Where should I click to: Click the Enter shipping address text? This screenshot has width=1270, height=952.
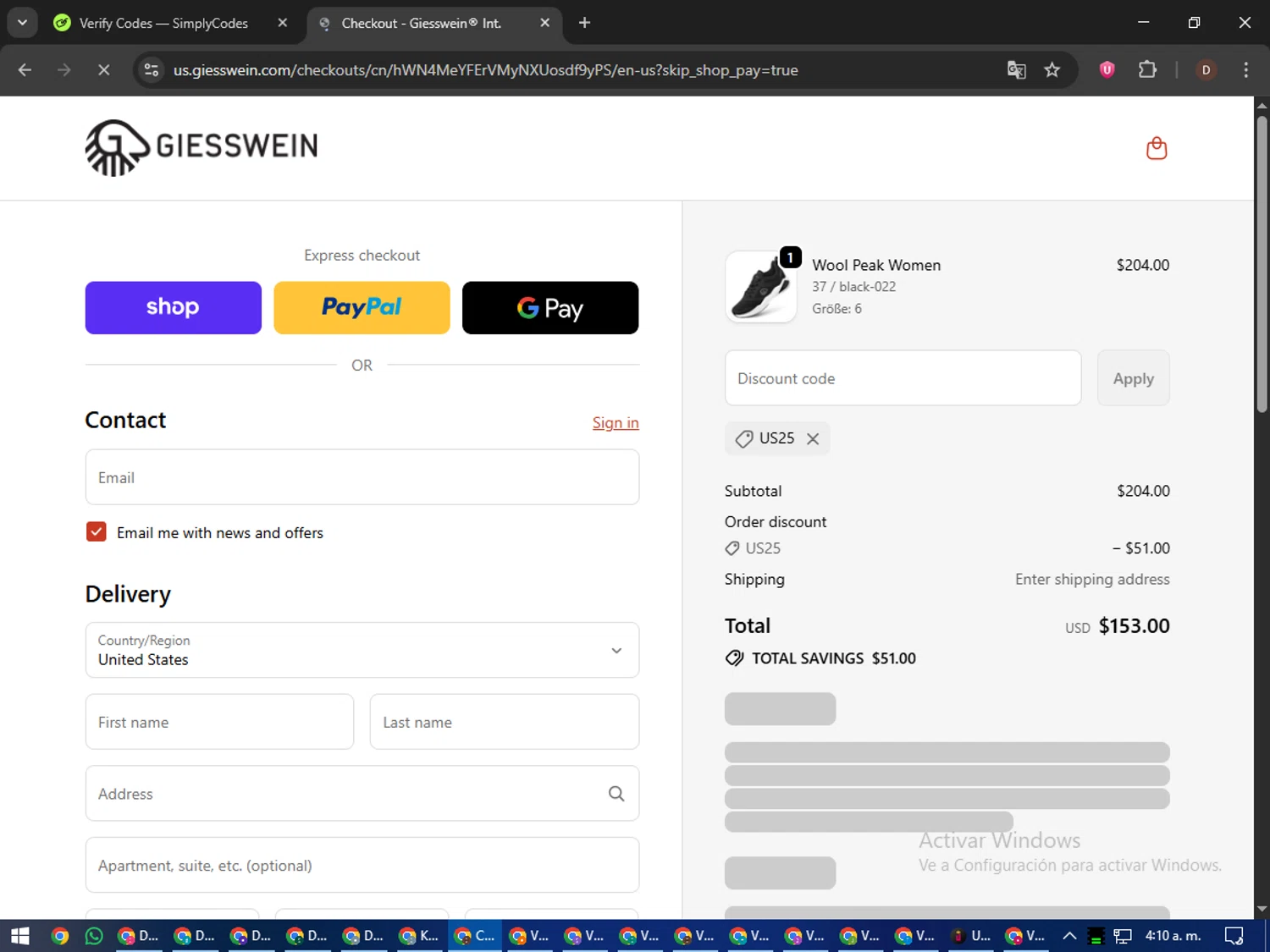[x=1092, y=579]
